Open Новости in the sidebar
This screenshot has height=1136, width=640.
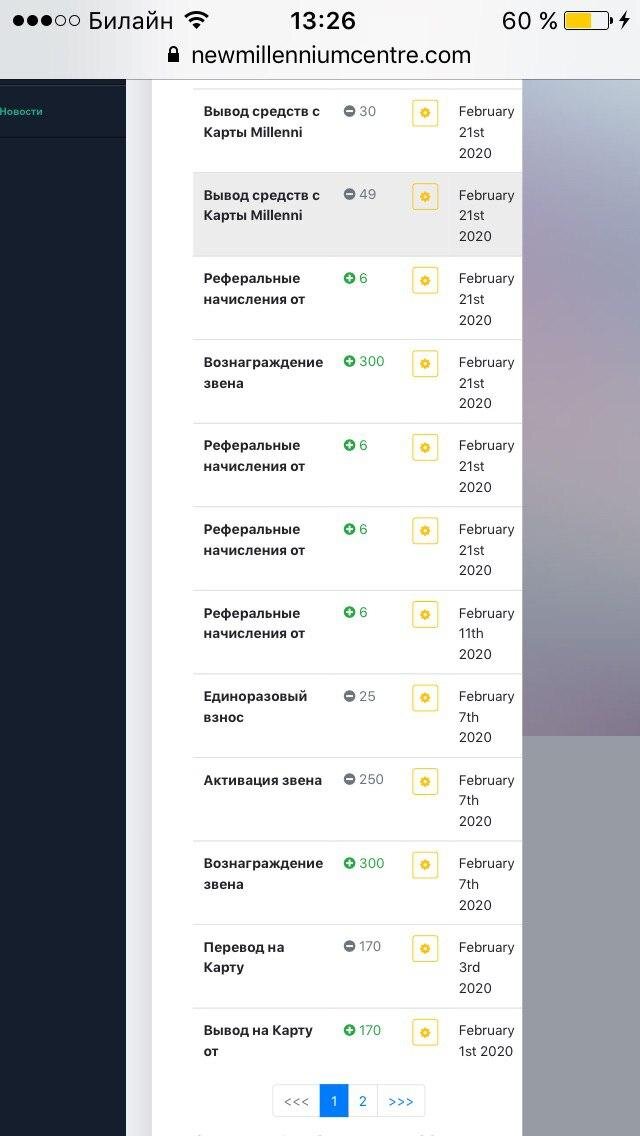(x=22, y=112)
